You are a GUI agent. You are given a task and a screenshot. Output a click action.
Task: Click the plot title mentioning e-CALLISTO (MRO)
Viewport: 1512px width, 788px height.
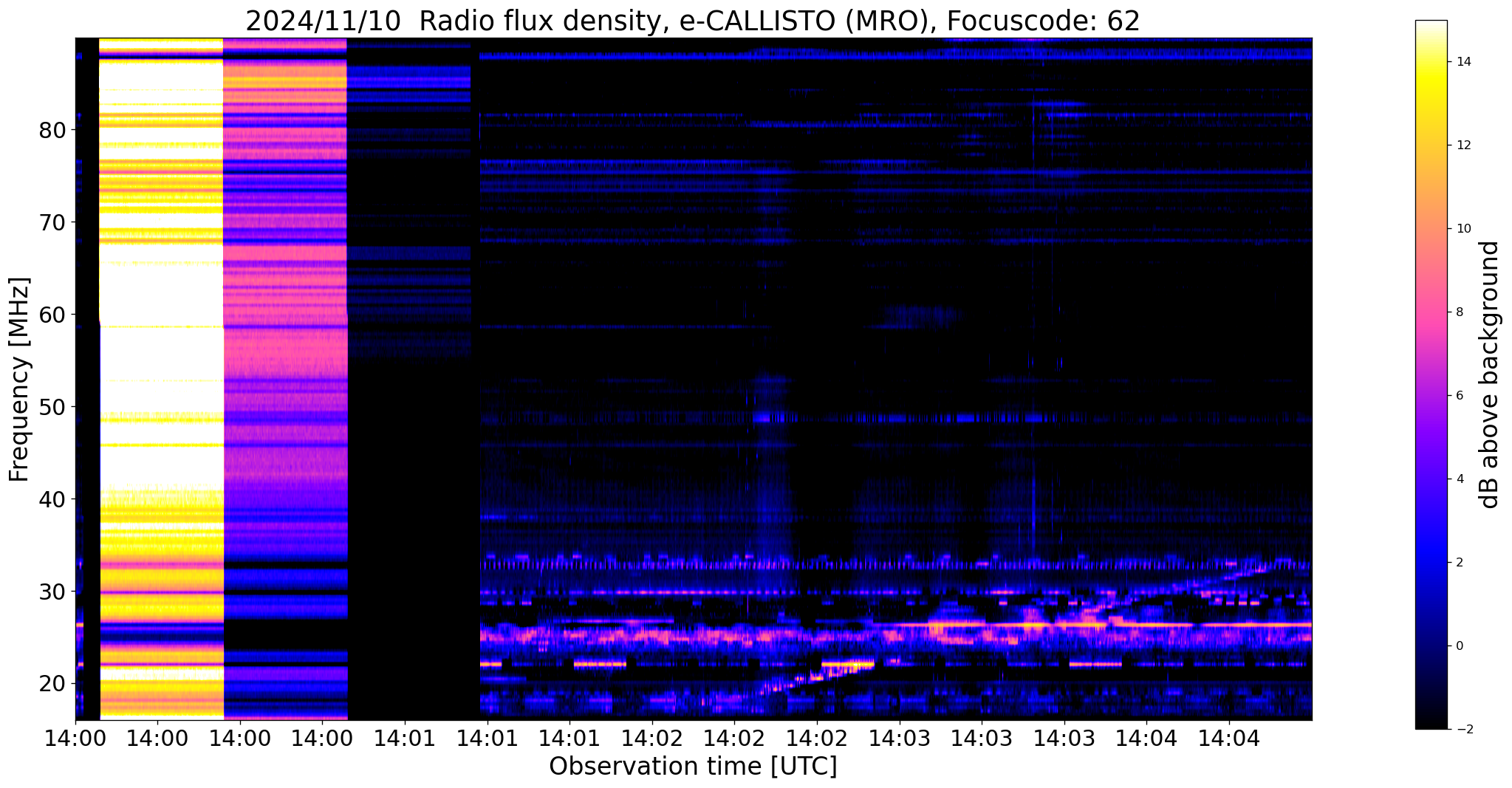click(693, 21)
